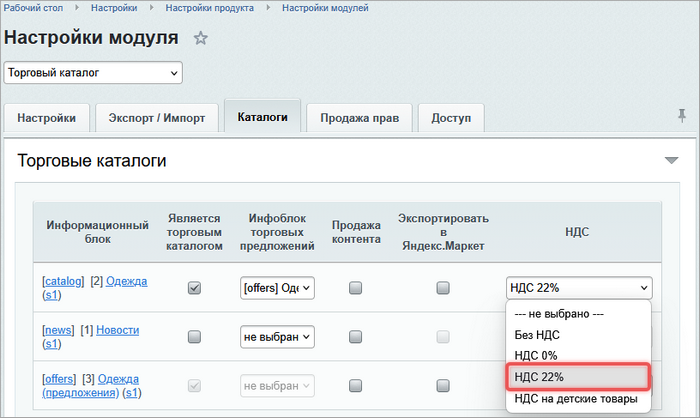This screenshot has height=418, width=700.
Task: Collapse the Торговые каталоги section
Action: (x=671, y=160)
